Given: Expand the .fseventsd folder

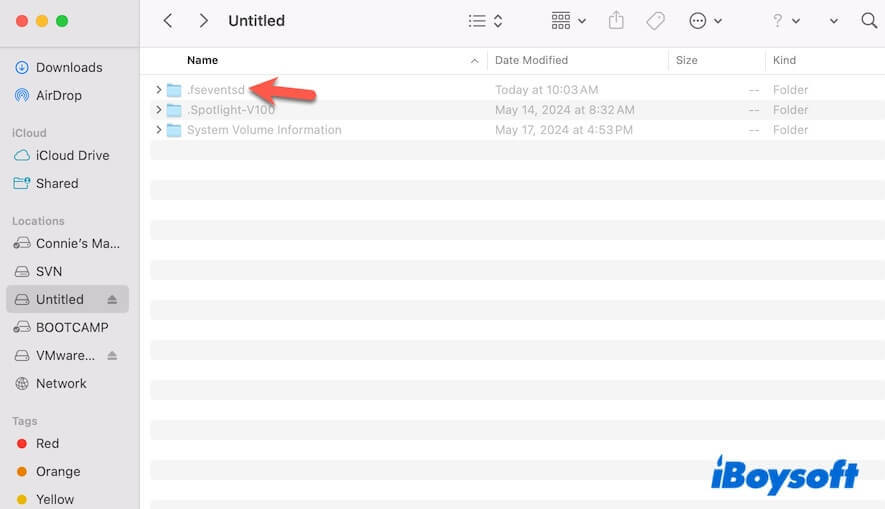Looking at the screenshot, I should click(159, 90).
